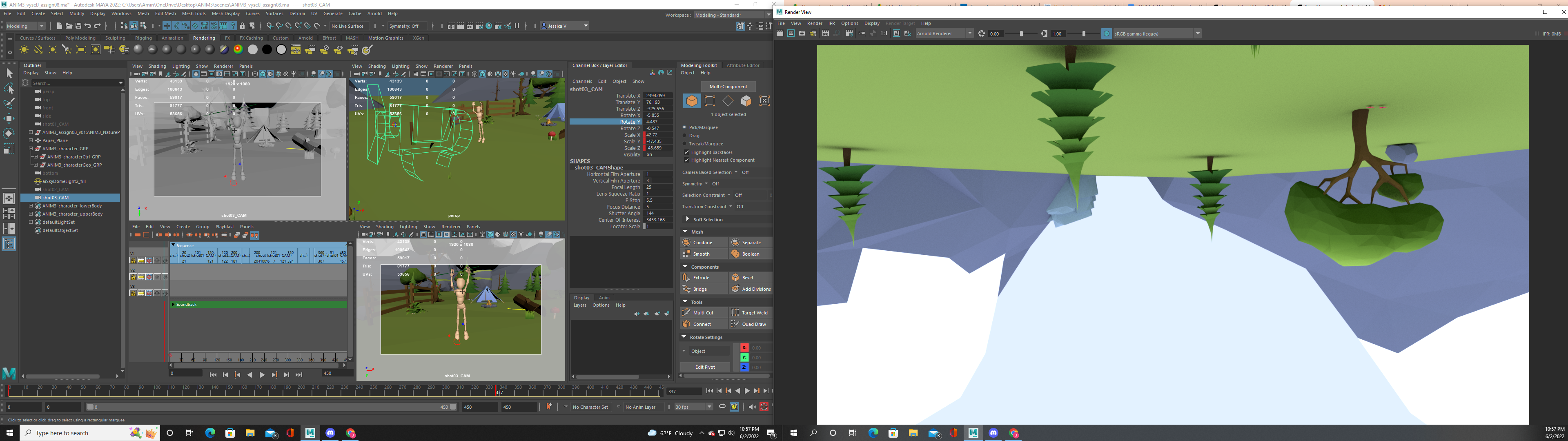Open the Arnold Renderer dropdown in Render View
Viewport: 1568px width, 441px height.
pyautogui.click(x=971, y=33)
